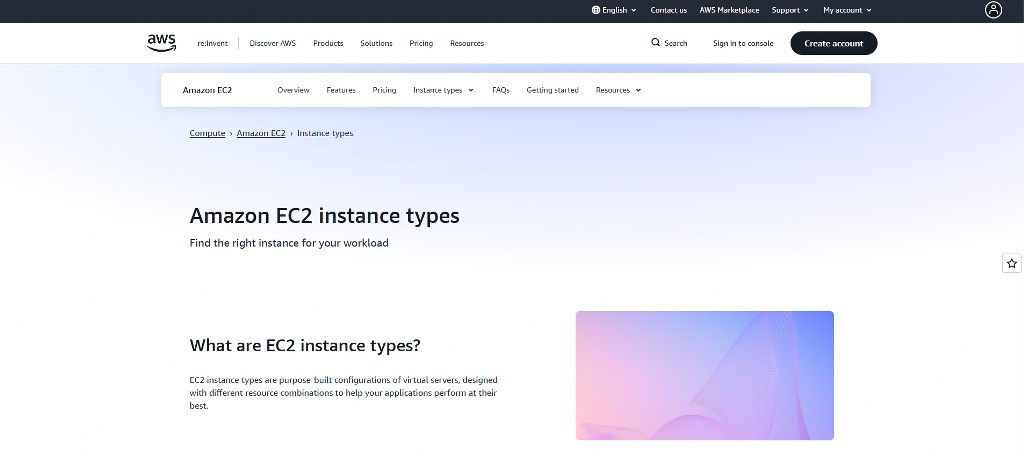Click the Create account button
The height and width of the screenshot is (453, 1024).
833,43
